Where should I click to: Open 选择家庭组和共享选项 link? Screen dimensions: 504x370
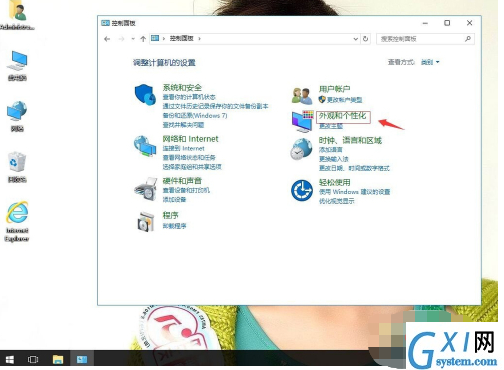(x=192, y=167)
